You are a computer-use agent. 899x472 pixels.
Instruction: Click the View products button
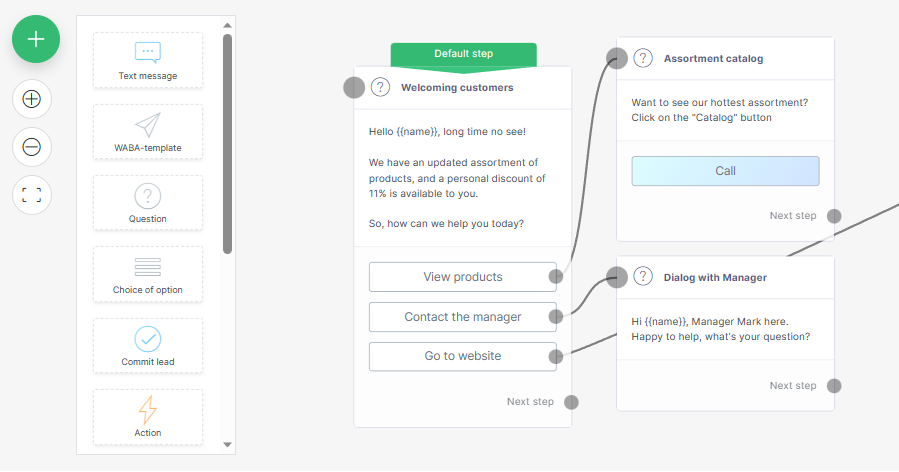click(x=463, y=277)
